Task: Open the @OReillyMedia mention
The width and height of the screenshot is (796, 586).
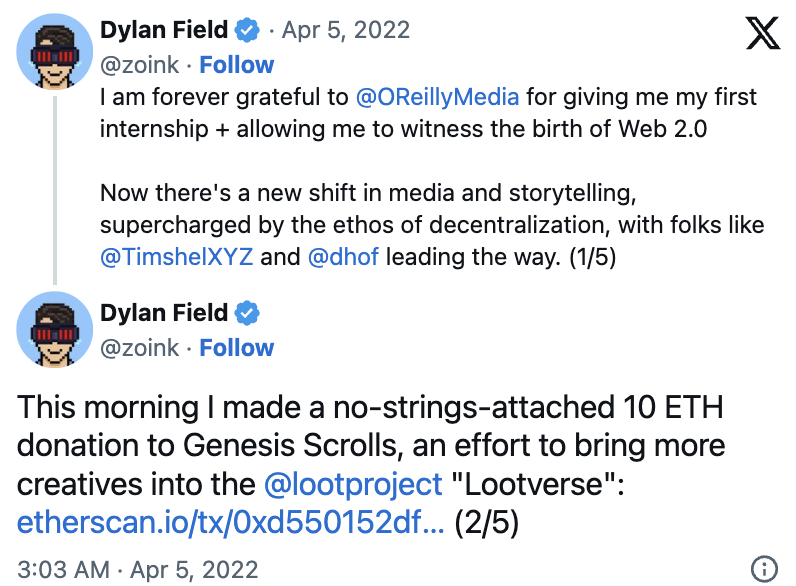Action: pyautogui.click(x=437, y=98)
